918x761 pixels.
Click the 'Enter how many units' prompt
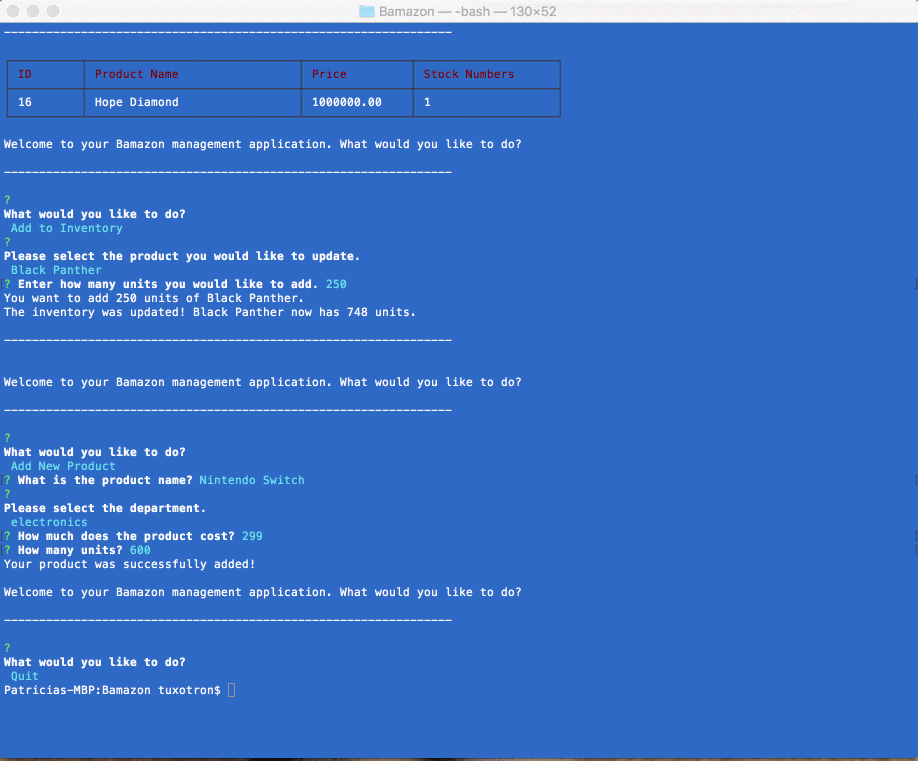168,284
